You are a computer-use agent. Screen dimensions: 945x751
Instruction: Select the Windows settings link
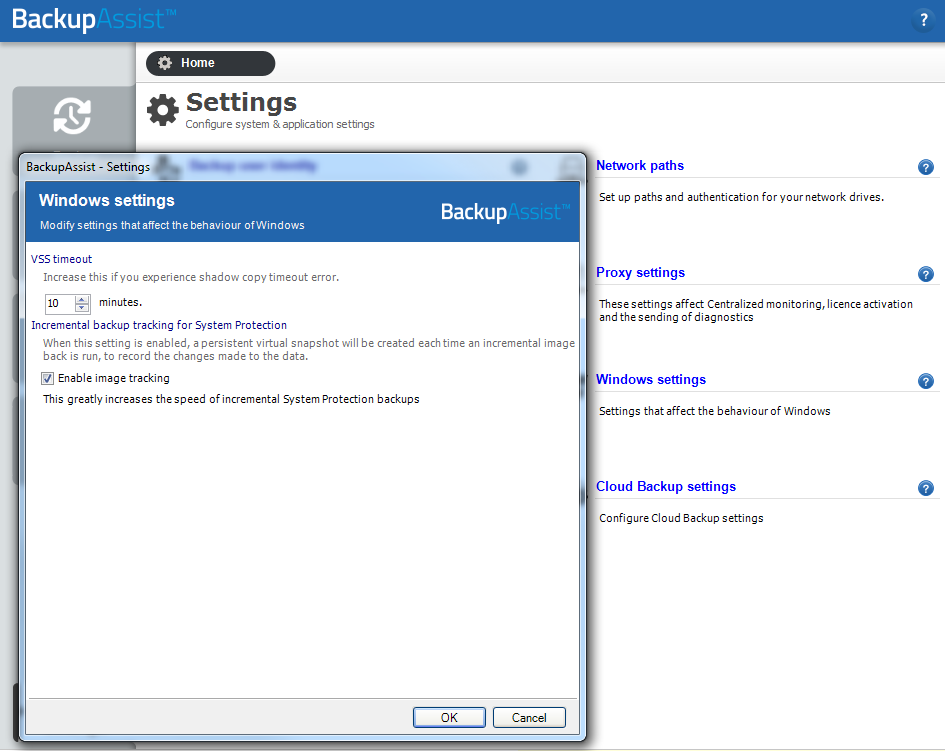(x=651, y=380)
